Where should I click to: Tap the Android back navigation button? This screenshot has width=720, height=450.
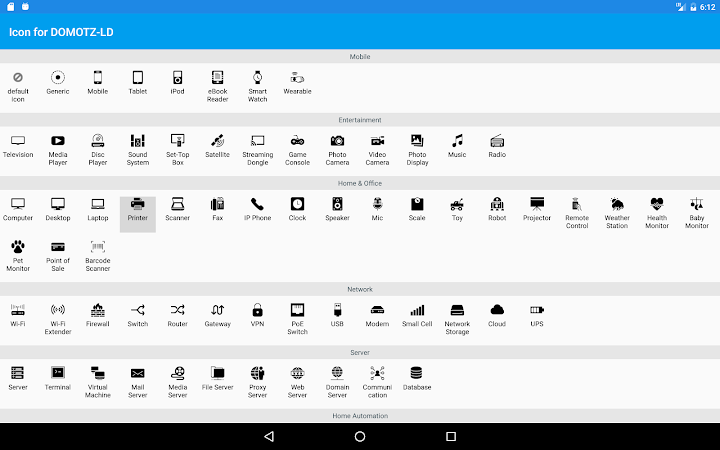point(270,436)
